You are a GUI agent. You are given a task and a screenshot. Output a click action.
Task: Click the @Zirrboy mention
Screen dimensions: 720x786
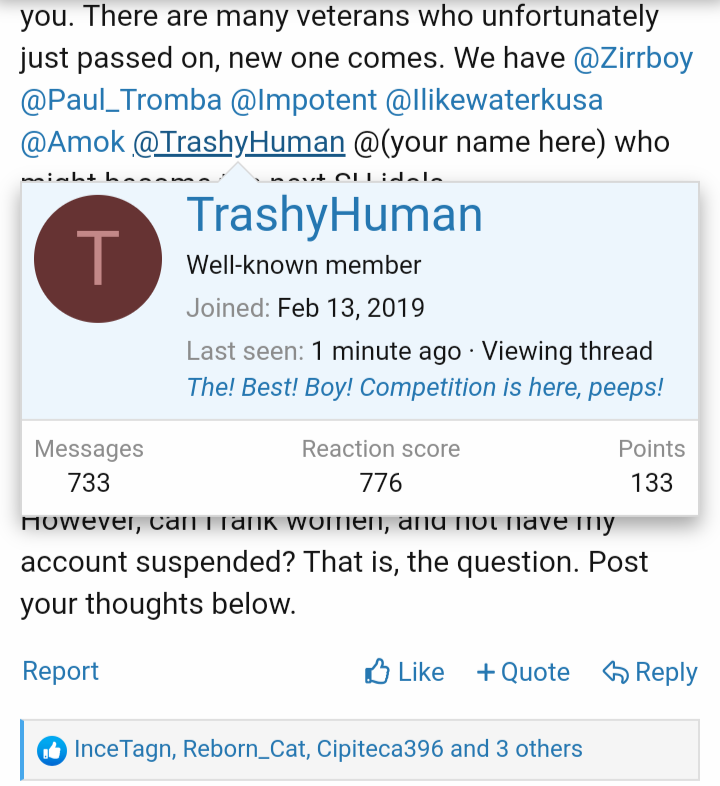pyautogui.click(x=633, y=58)
